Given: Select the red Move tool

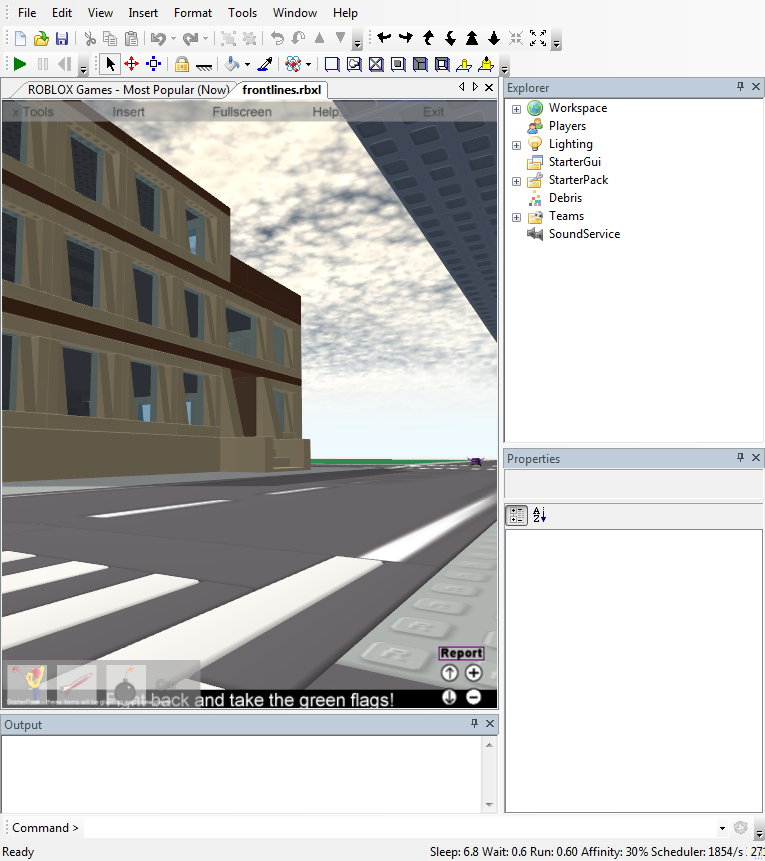Looking at the screenshot, I should point(131,64).
